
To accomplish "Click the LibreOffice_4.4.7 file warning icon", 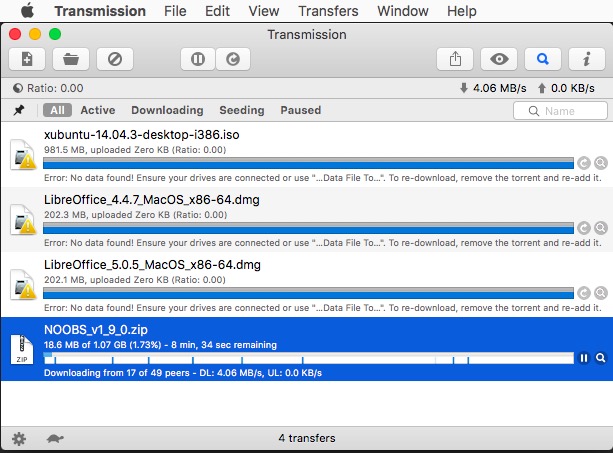I will (23, 220).
